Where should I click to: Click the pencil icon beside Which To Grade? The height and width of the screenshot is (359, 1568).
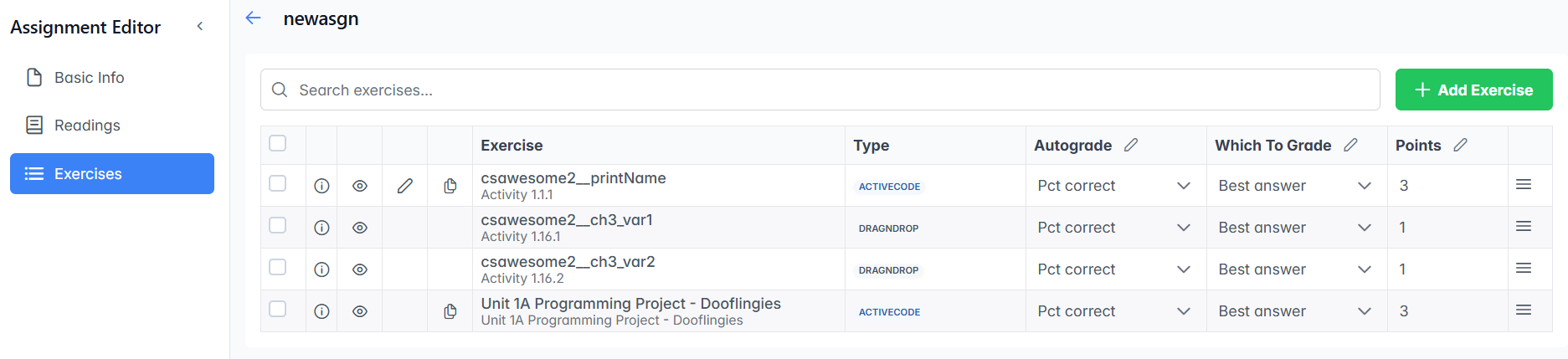(1350, 145)
